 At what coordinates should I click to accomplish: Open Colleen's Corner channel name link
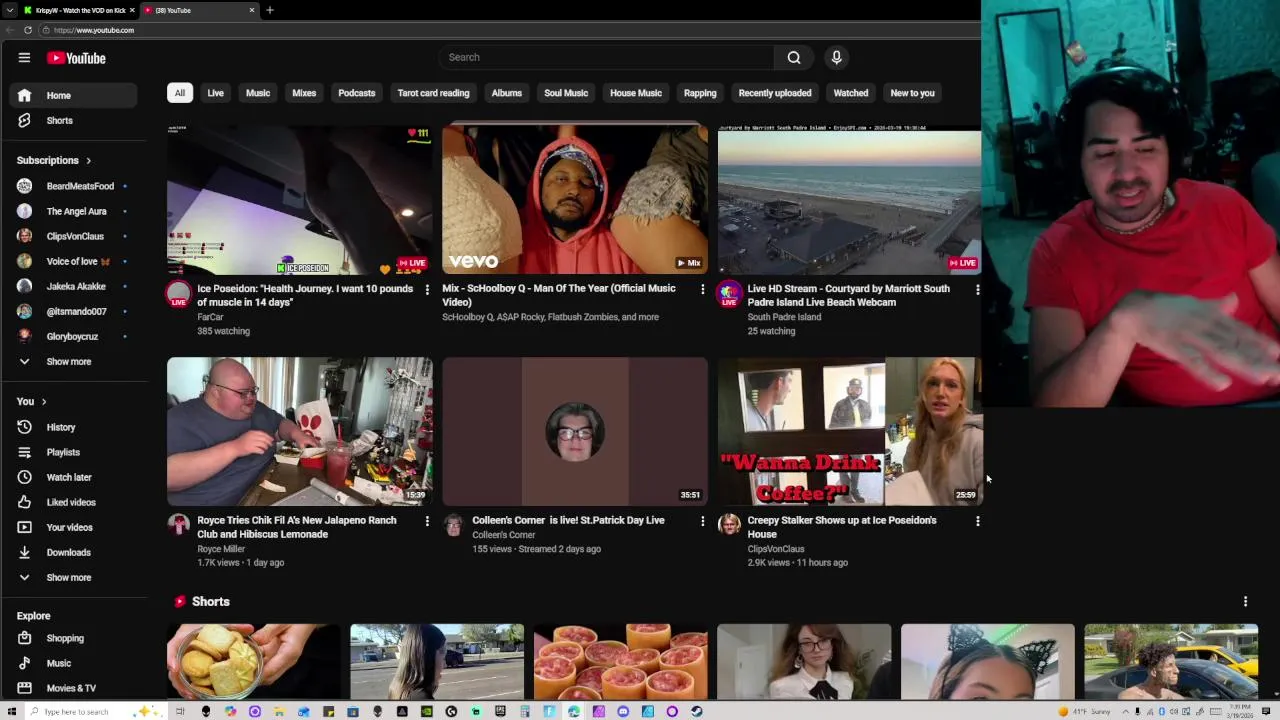click(x=504, y=535)
